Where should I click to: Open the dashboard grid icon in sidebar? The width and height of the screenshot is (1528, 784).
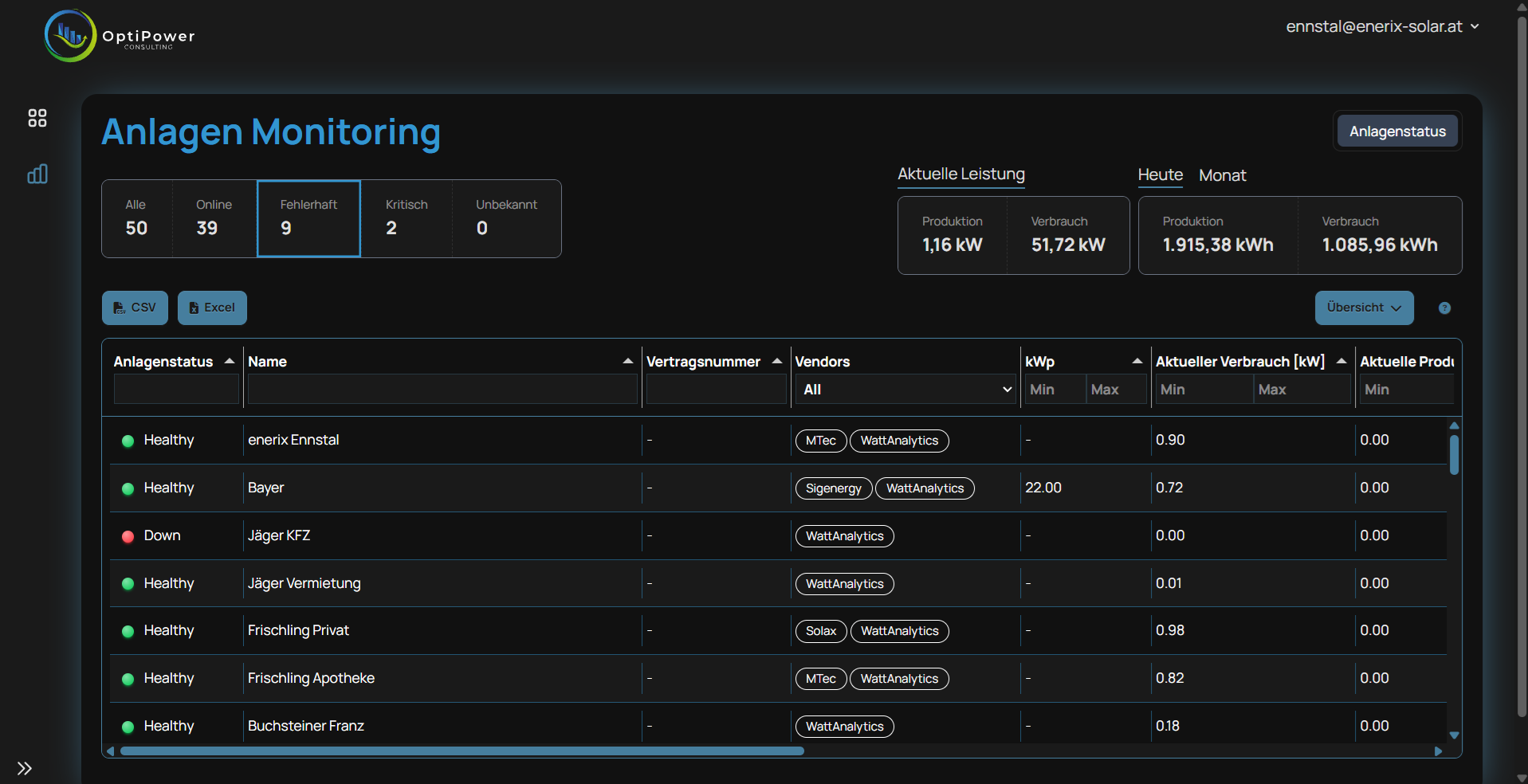click(x=37, y=118)
